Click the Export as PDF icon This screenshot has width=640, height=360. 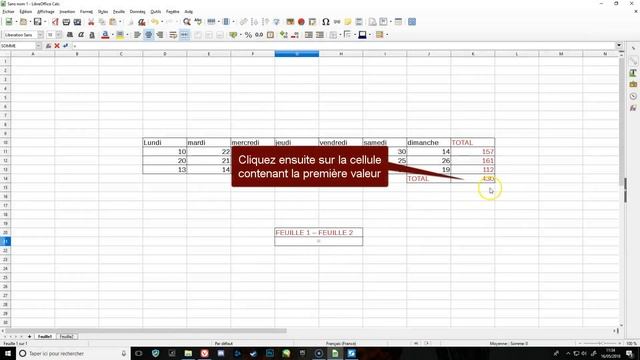point(55,22)
